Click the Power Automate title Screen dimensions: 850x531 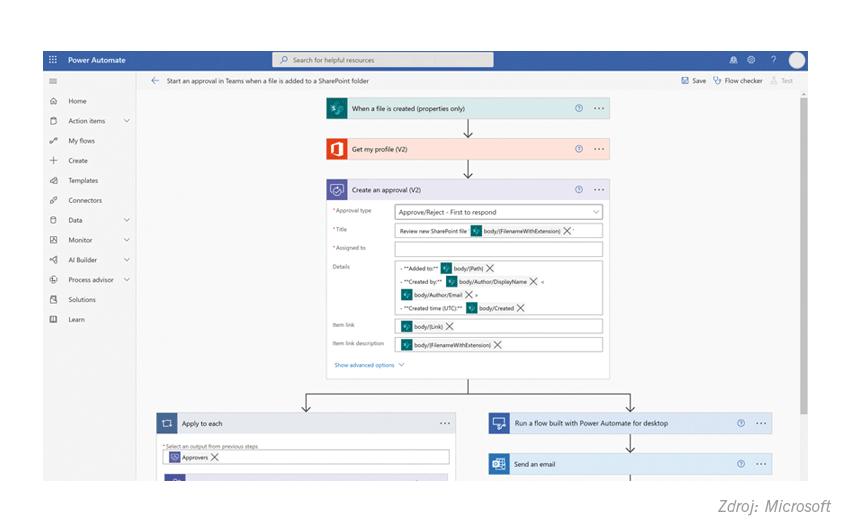[x=96, y=60]
